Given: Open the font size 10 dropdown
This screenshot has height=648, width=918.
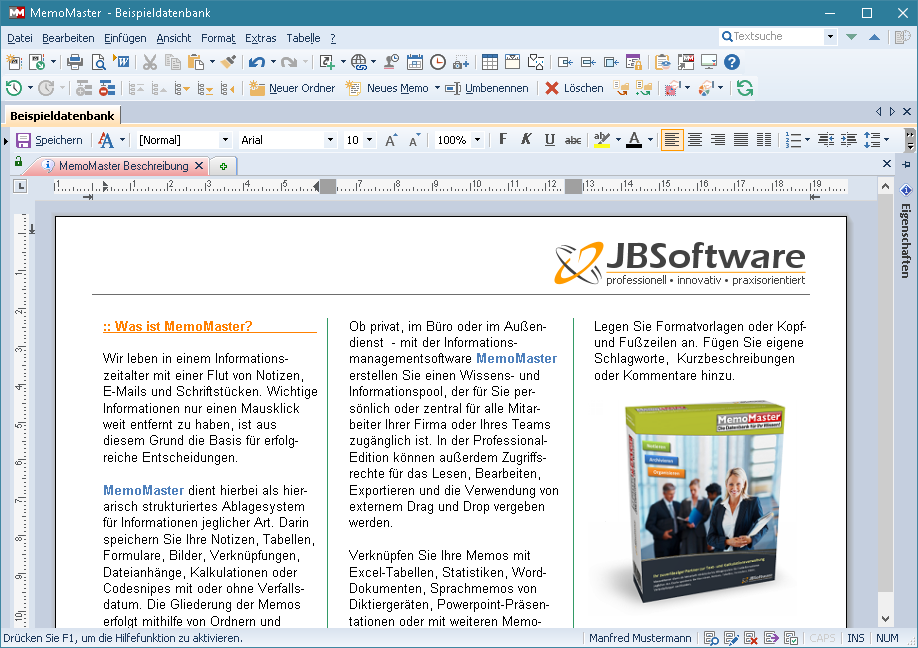Looking at the screenshot, I should tap(369, 140).
